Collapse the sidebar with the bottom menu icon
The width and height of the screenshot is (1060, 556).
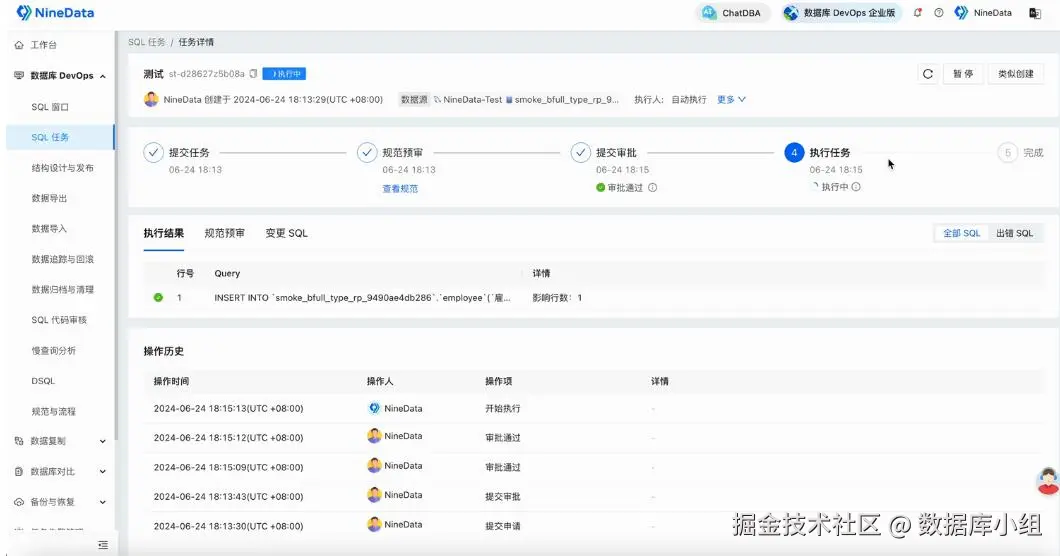pyautogui.click(x=103, y=545)
